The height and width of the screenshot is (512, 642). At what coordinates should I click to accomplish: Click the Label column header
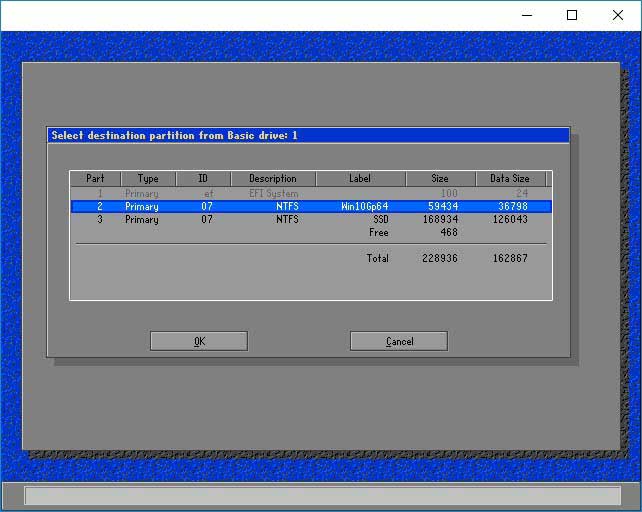(360, 179)
